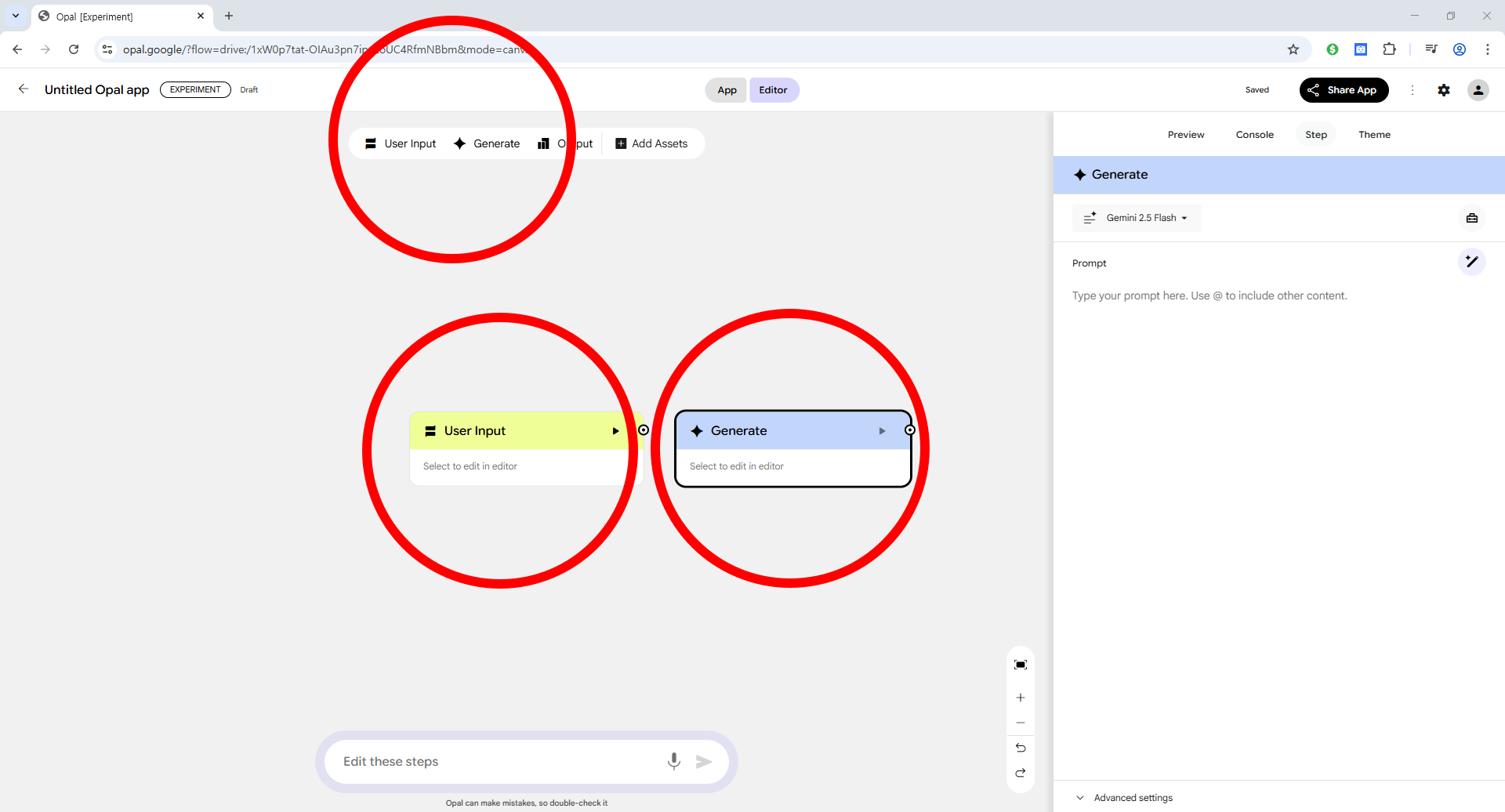Open the user account avatar
Viewport: 1505px width, 812px height.
(1478, 90)
